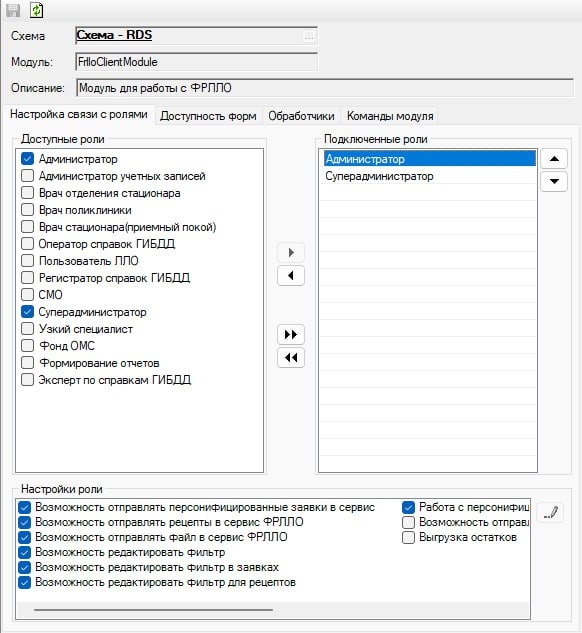The image size is (582, 633).
Task: Move selected role down with arrow
Action: [x=554, y=181]
